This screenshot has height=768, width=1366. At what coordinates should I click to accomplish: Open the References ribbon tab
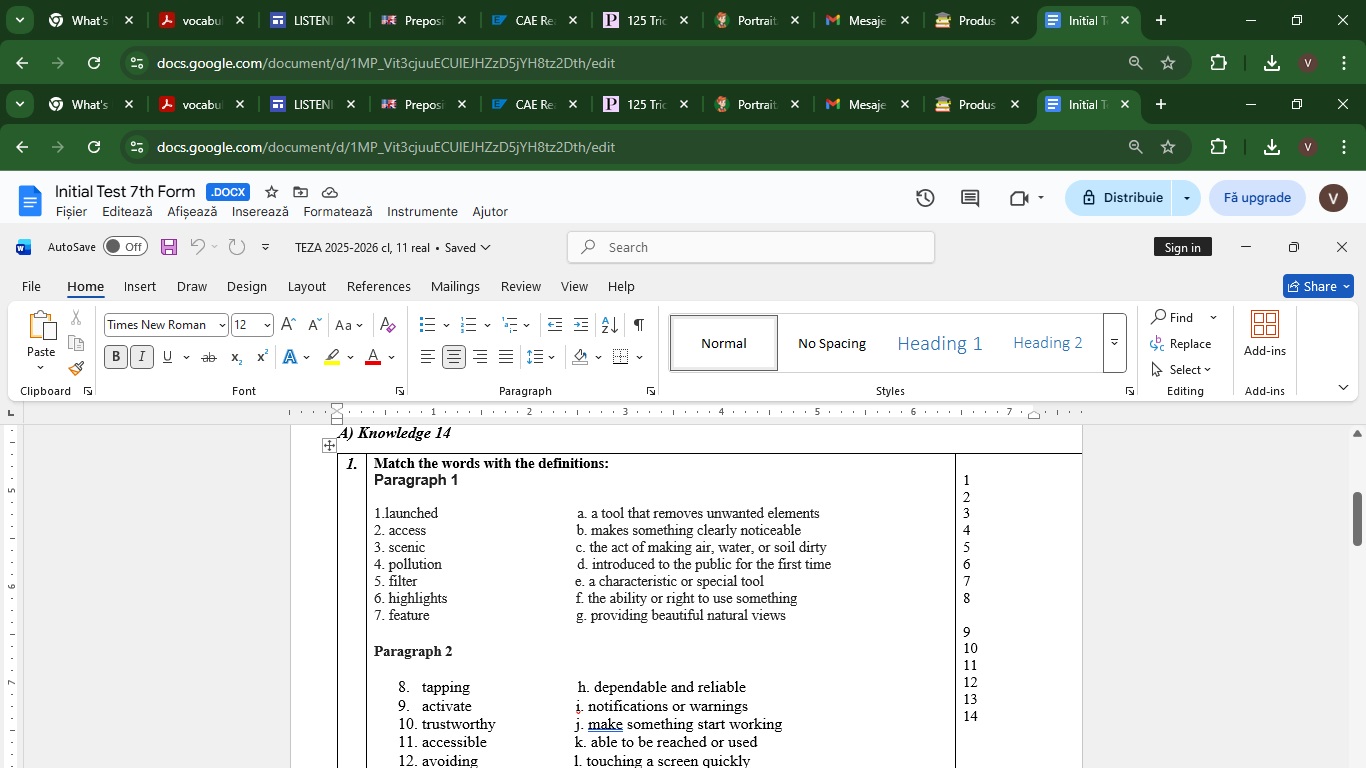(x=378, y=286)
